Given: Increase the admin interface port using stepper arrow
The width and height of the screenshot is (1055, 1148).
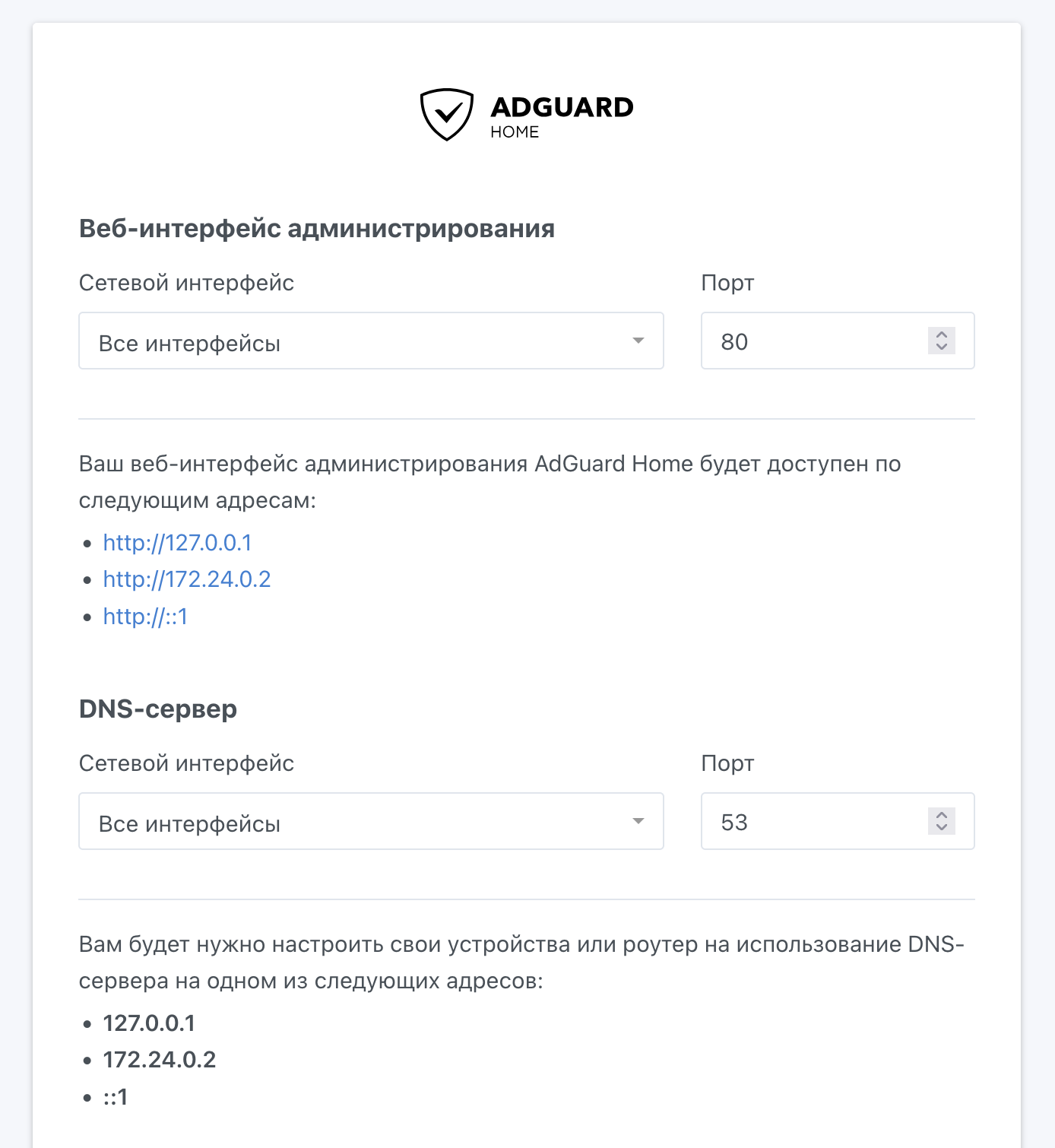Looking at the screenshot, I should [941, 335].
